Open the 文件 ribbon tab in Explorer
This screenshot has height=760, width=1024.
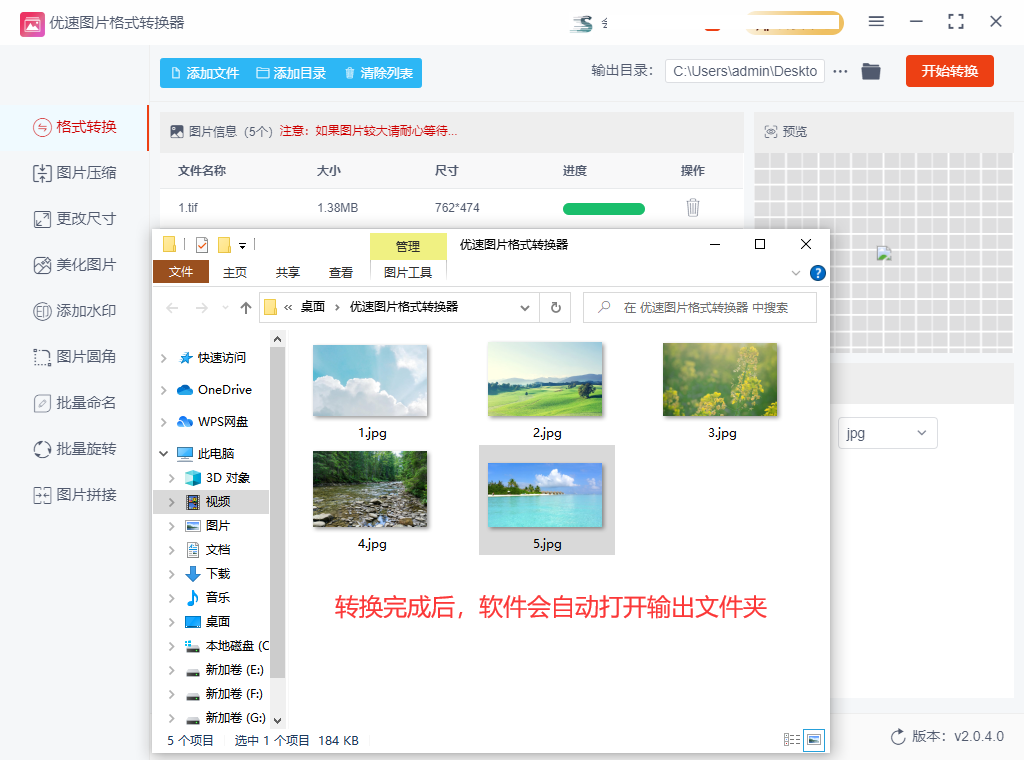pos(181,272)
